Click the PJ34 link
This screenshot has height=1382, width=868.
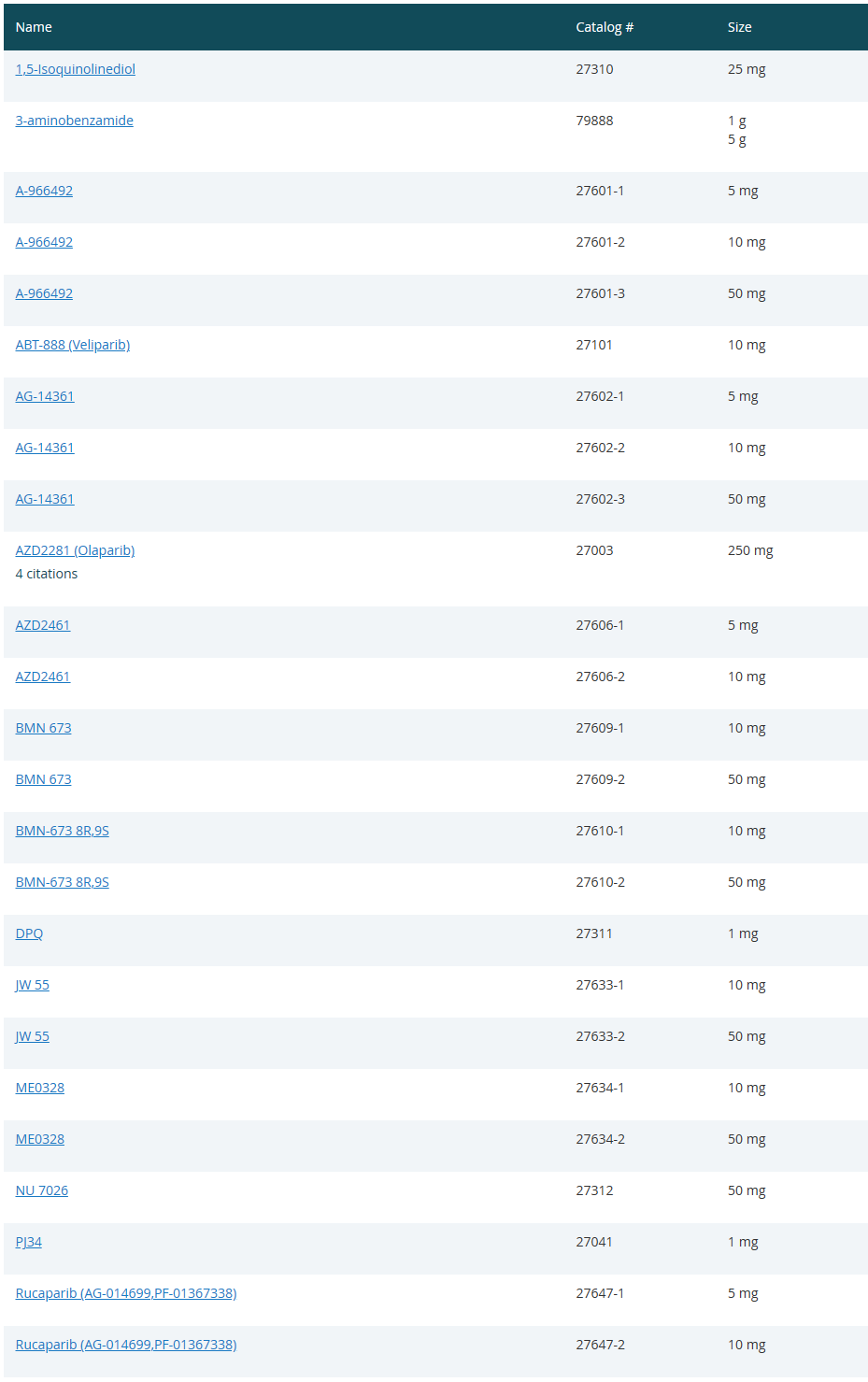point(28,1242)
